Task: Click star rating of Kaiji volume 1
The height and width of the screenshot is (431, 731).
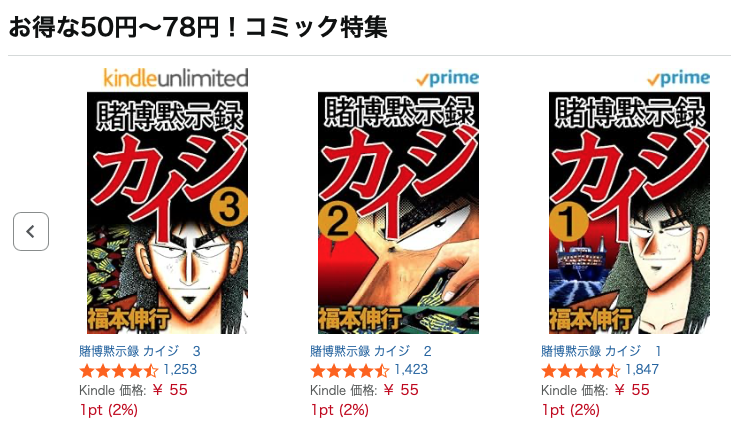Action: 581,371
